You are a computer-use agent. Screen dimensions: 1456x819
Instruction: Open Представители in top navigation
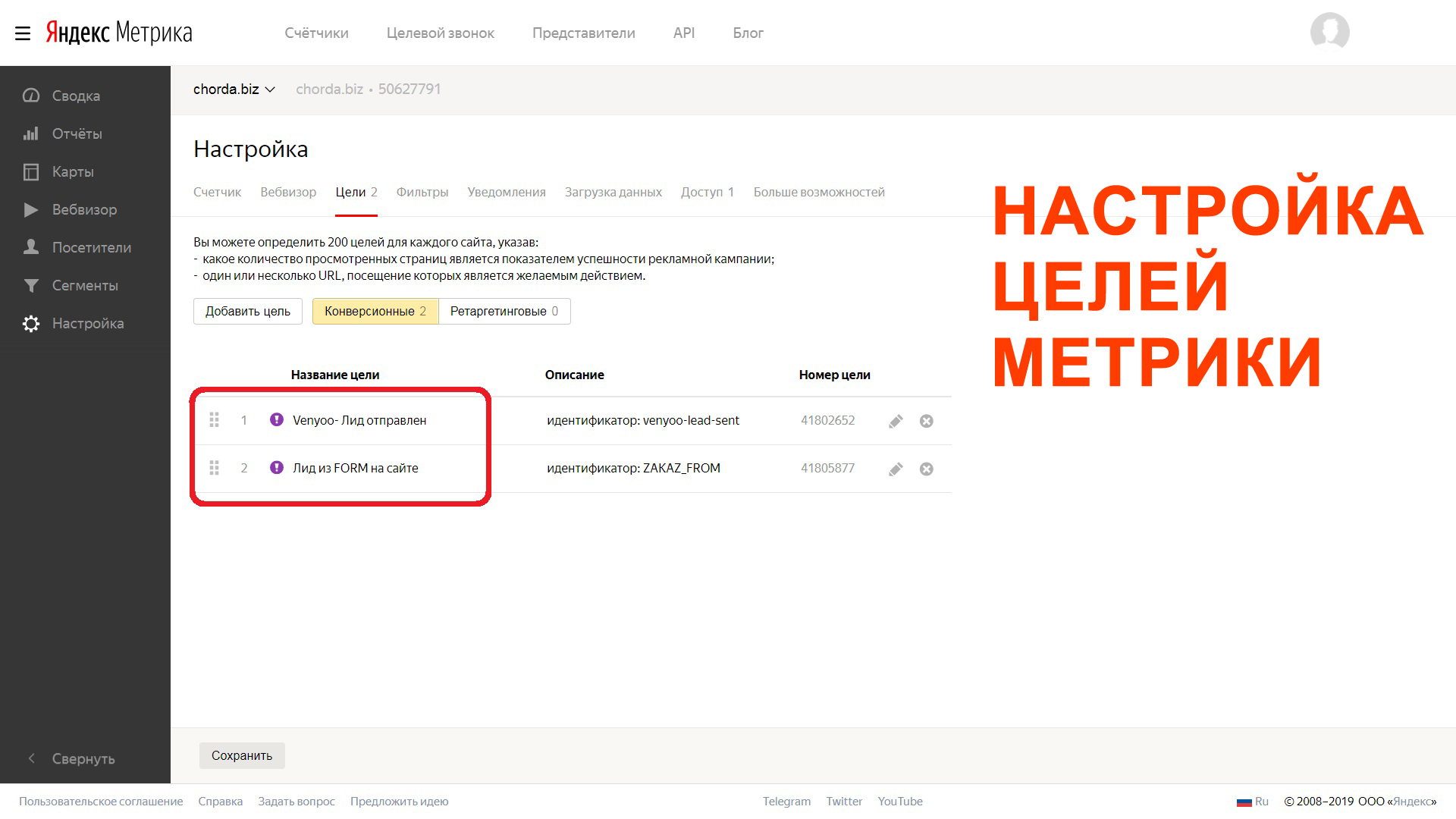583,33
